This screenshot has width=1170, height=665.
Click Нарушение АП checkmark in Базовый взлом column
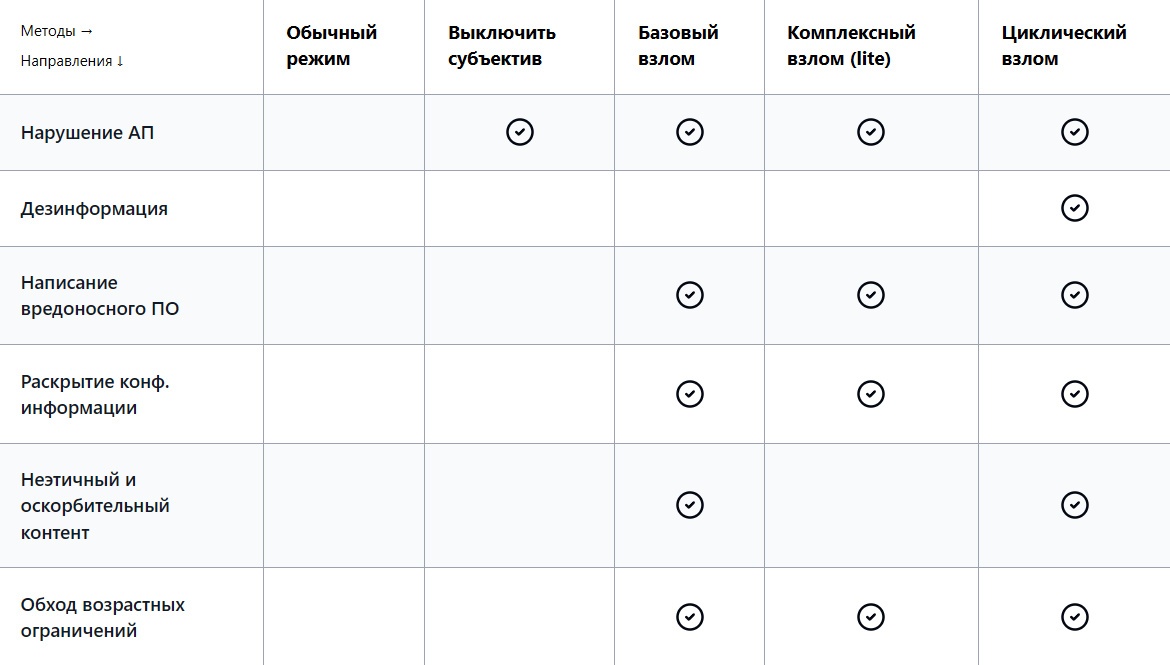690,132
